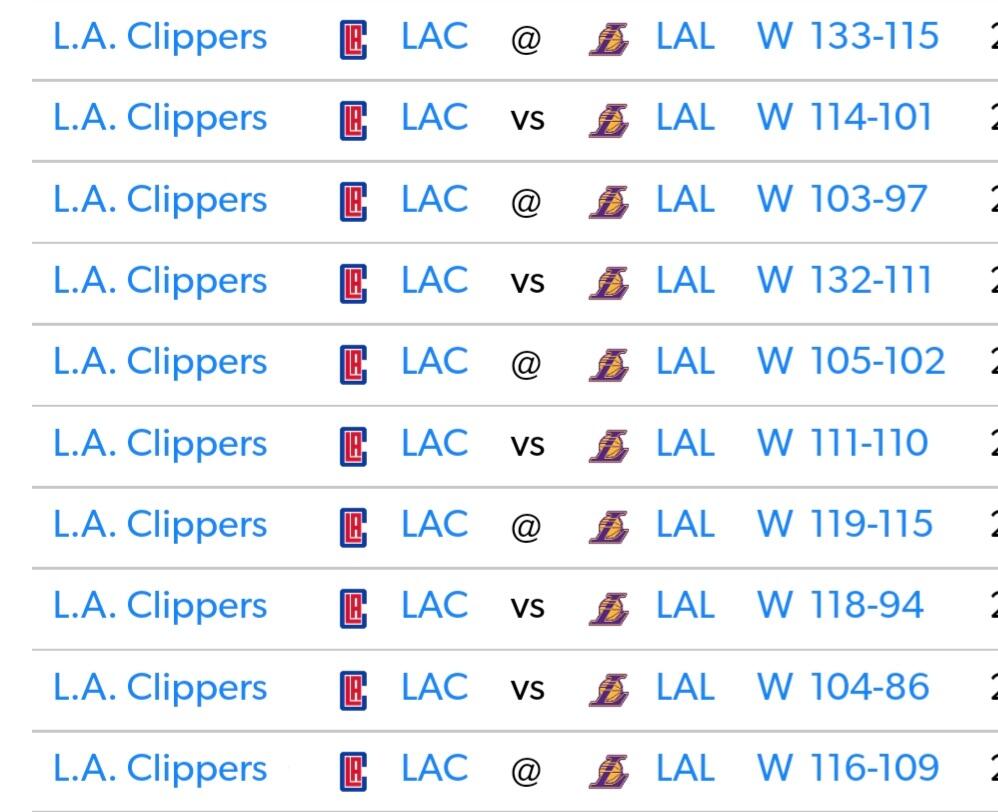Image resolution: width=998 pixels, height=812 pixels.
Task: Click Lakers logo in W 118-94 row
Action: (609, 608)
